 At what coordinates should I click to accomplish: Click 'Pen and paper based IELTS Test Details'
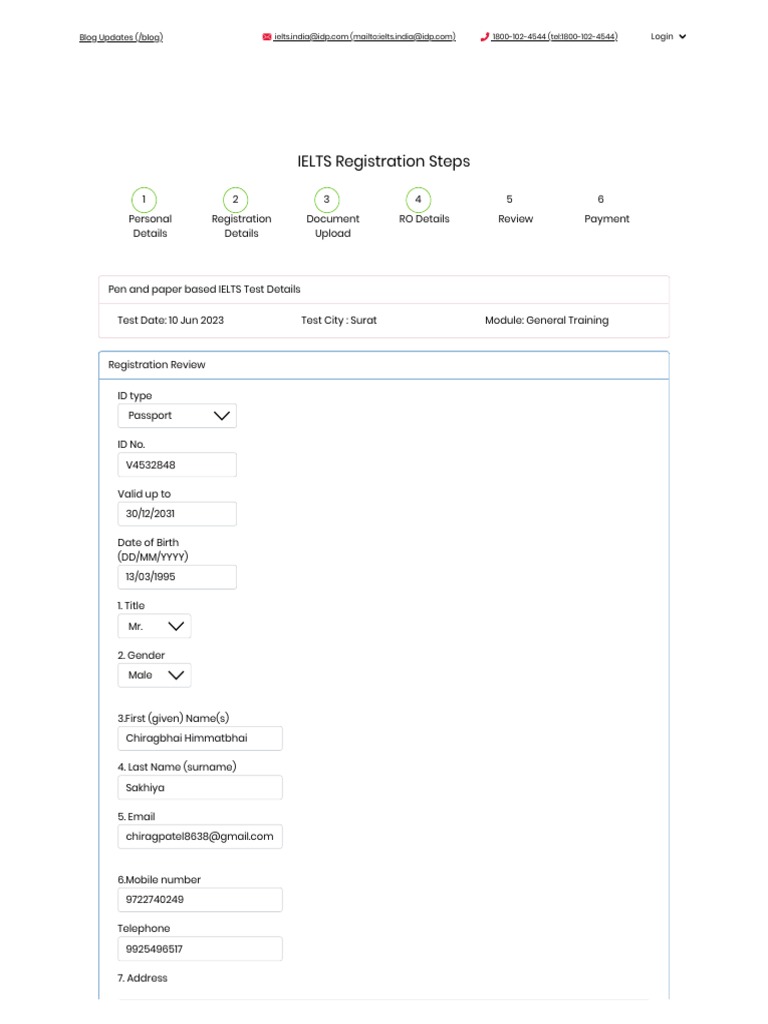point(204,289)
